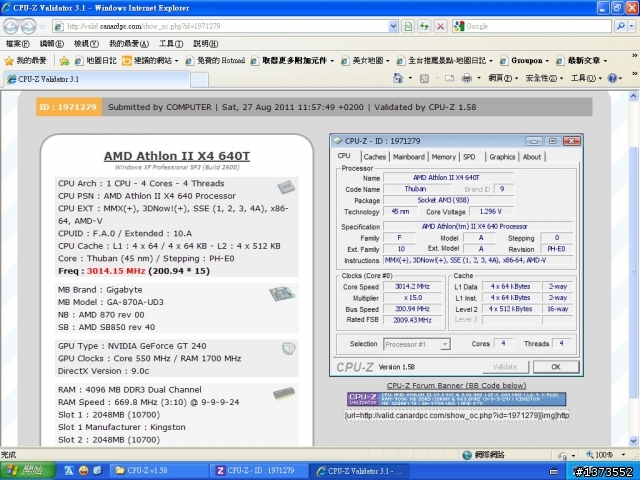640x480 pixels.
Task: Click the 網際網路 zone status indicator
Action: (x=484, y=455)
